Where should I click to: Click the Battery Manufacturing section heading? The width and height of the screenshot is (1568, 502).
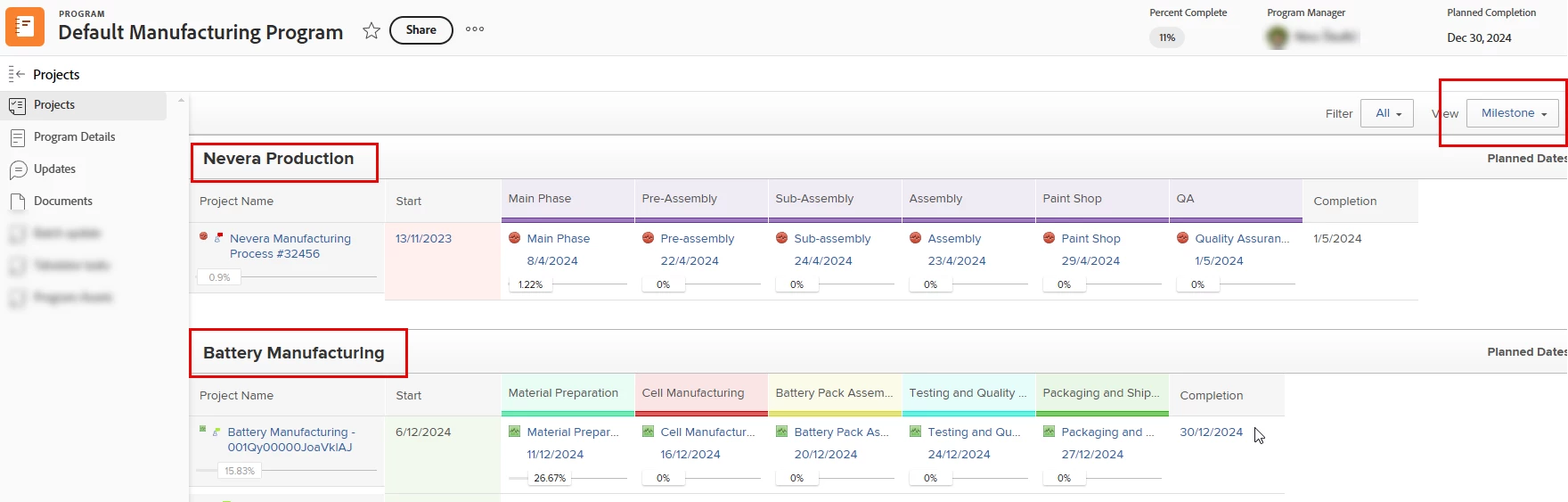[x=293, y=353]
